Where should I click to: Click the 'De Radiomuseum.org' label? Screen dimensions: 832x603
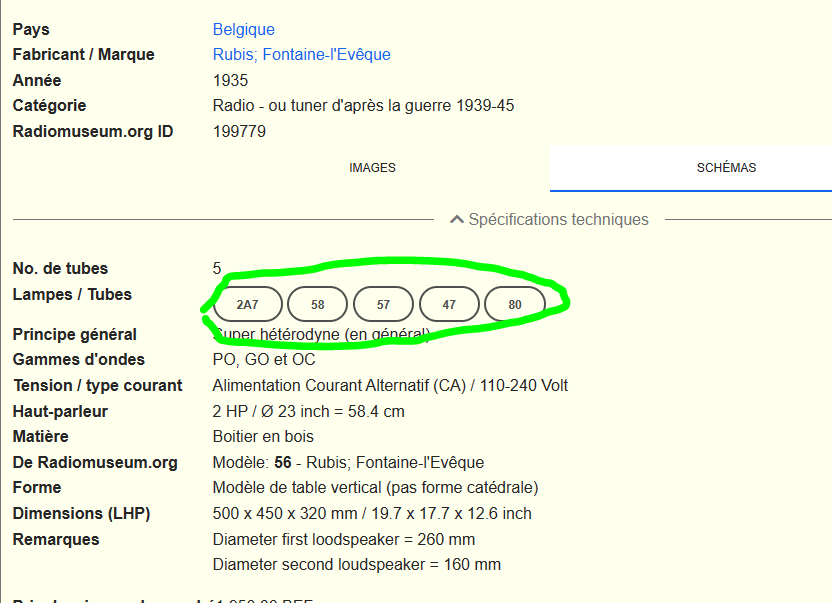[x=95, y=462]
